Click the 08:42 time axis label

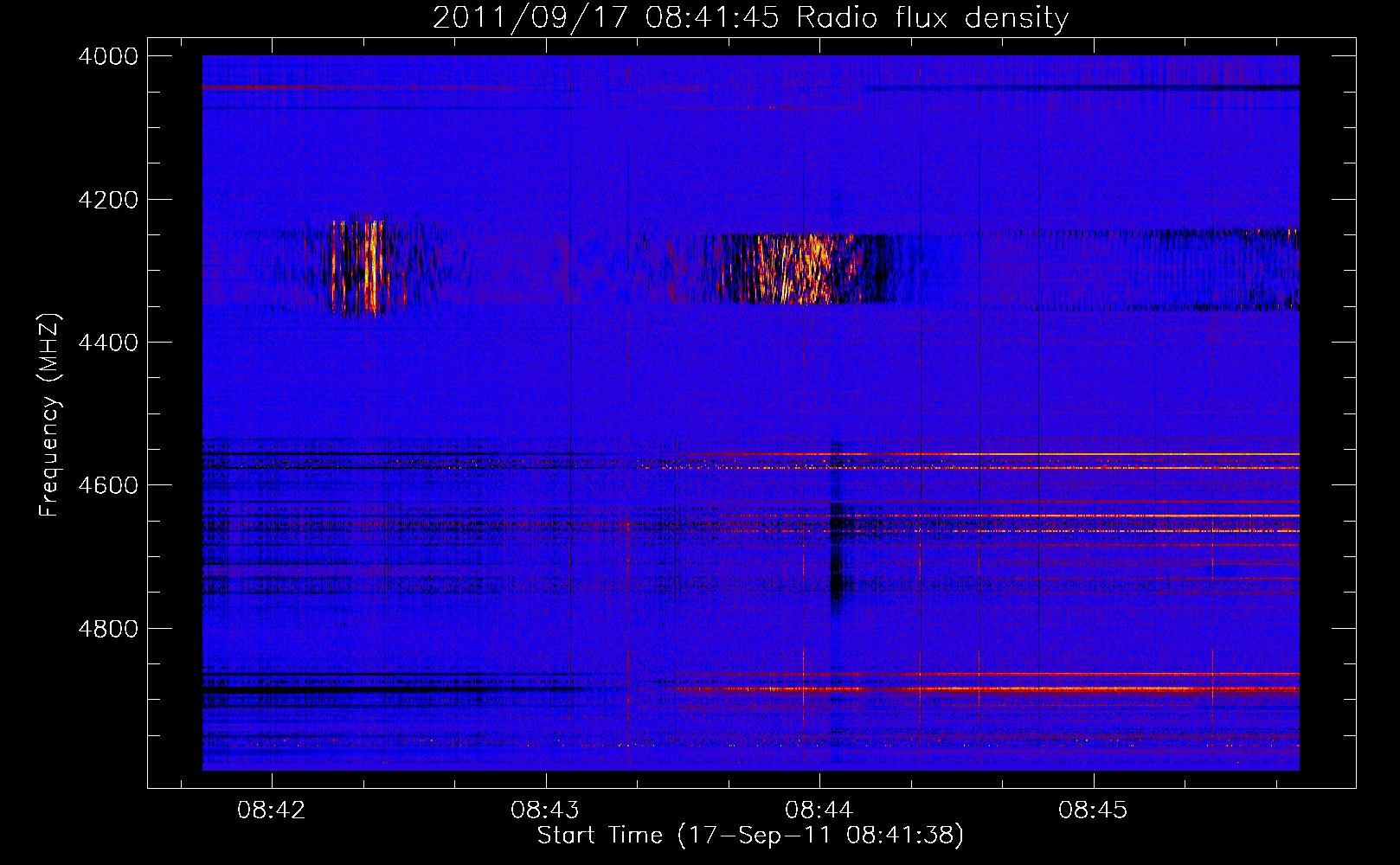click(x=272, y=811)
